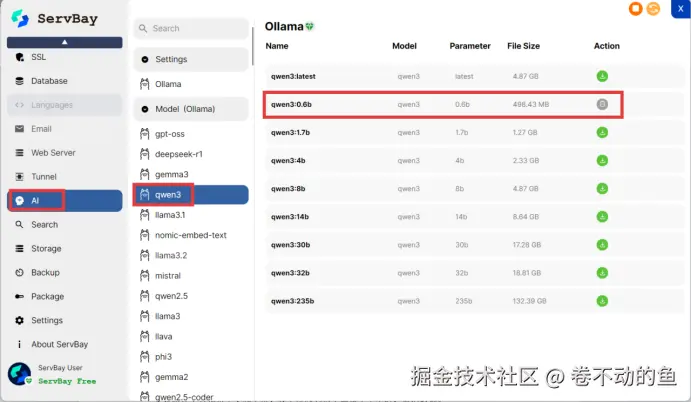Viewport: 691px width, 402px height.
Task: Select the llama3.2 model
Action: click(191, 255)
